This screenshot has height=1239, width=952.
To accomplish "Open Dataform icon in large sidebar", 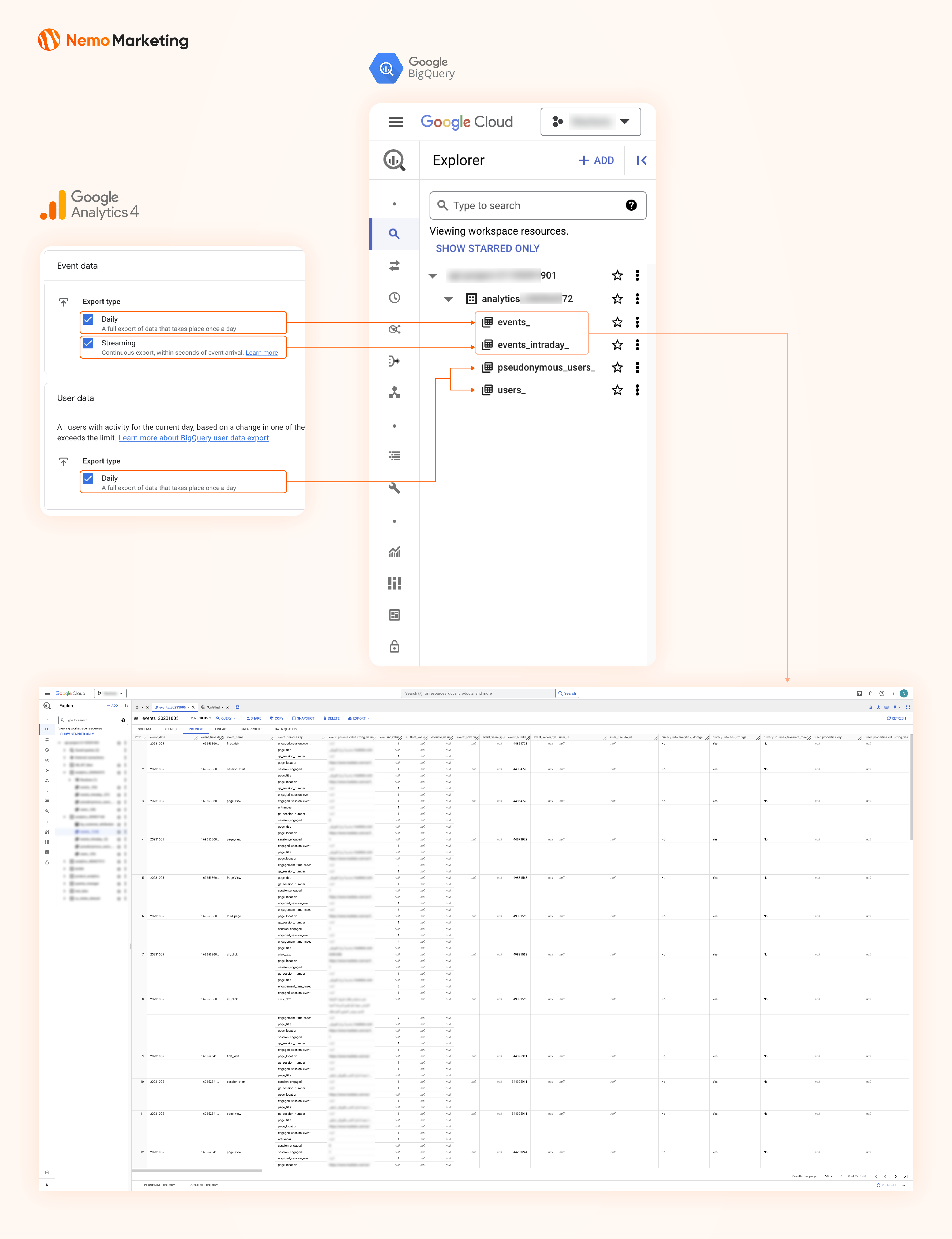I will (394, 361).
